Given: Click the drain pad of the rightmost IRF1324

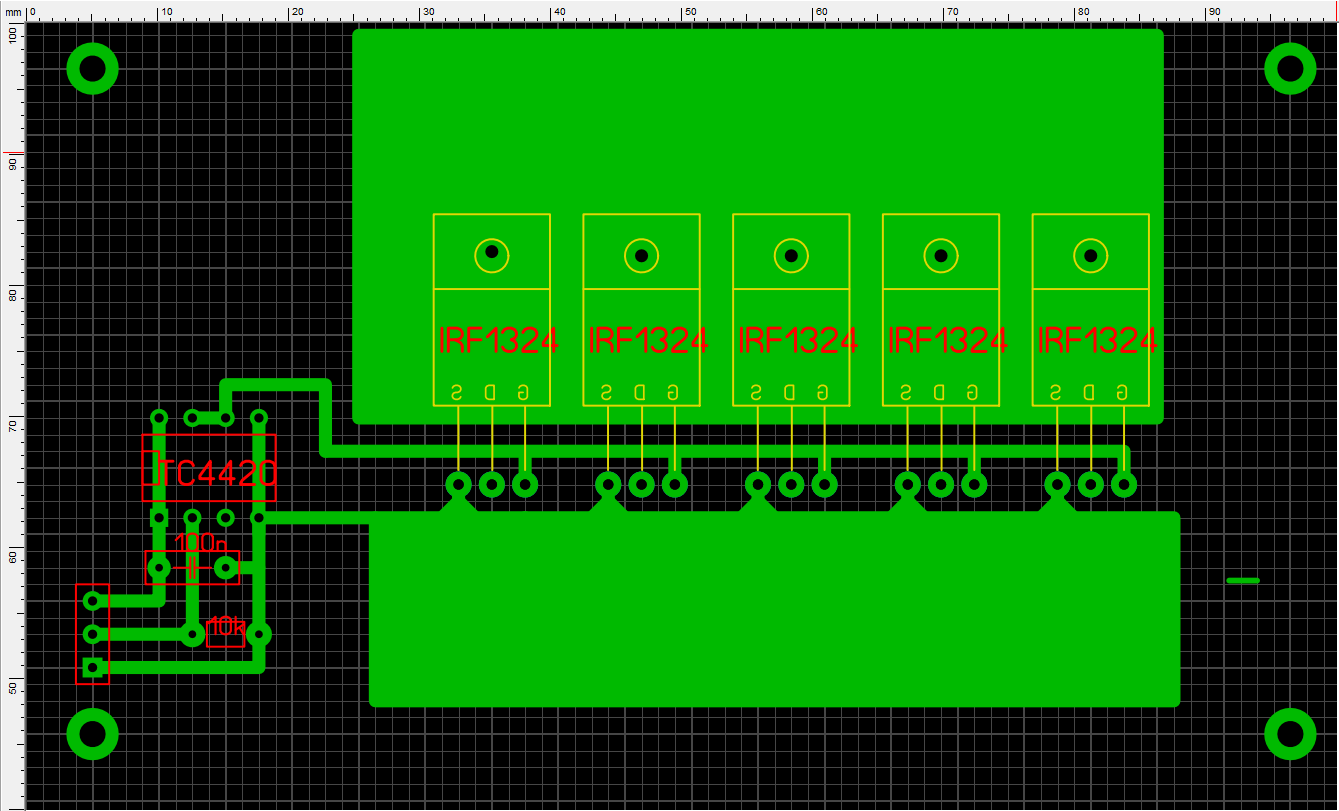Looking at the screenshot, I should tap(1090, 485).
